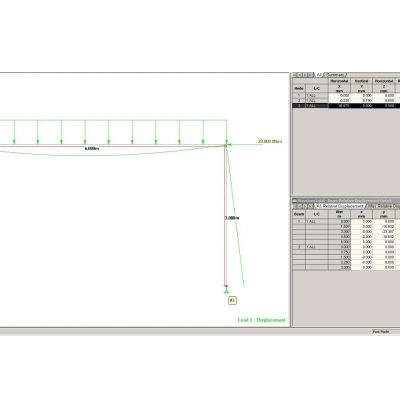400x400 pixels.
Task: Click the Beam column header
Action: point(299,214)
